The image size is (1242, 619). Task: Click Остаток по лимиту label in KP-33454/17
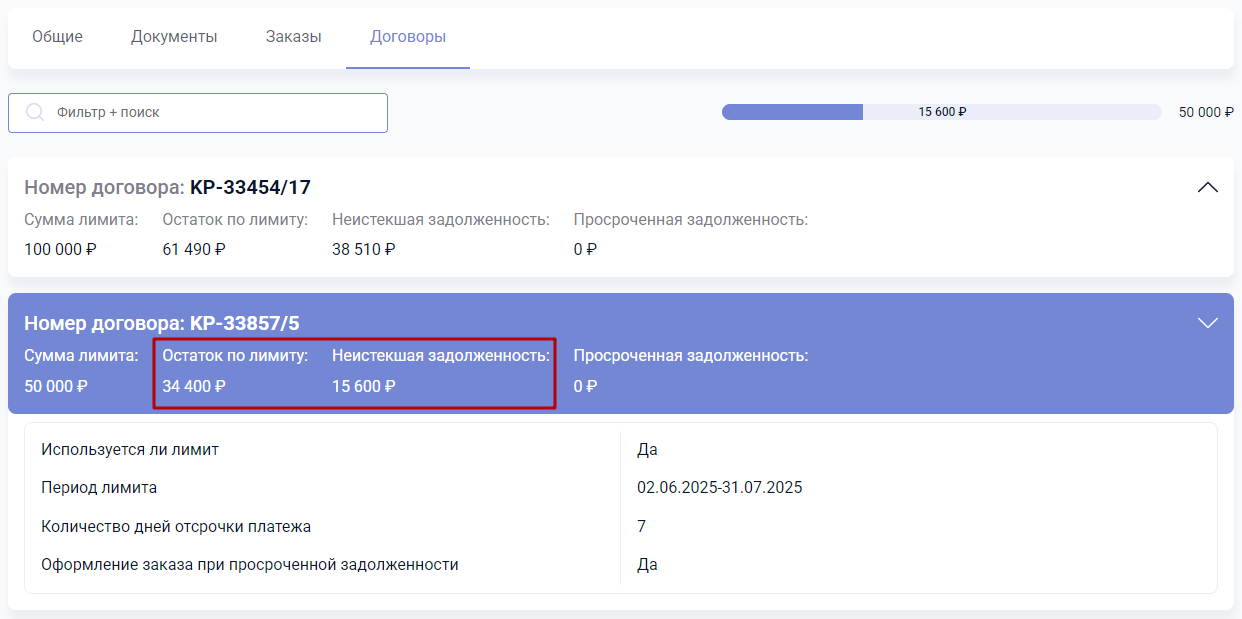(235, 219)
